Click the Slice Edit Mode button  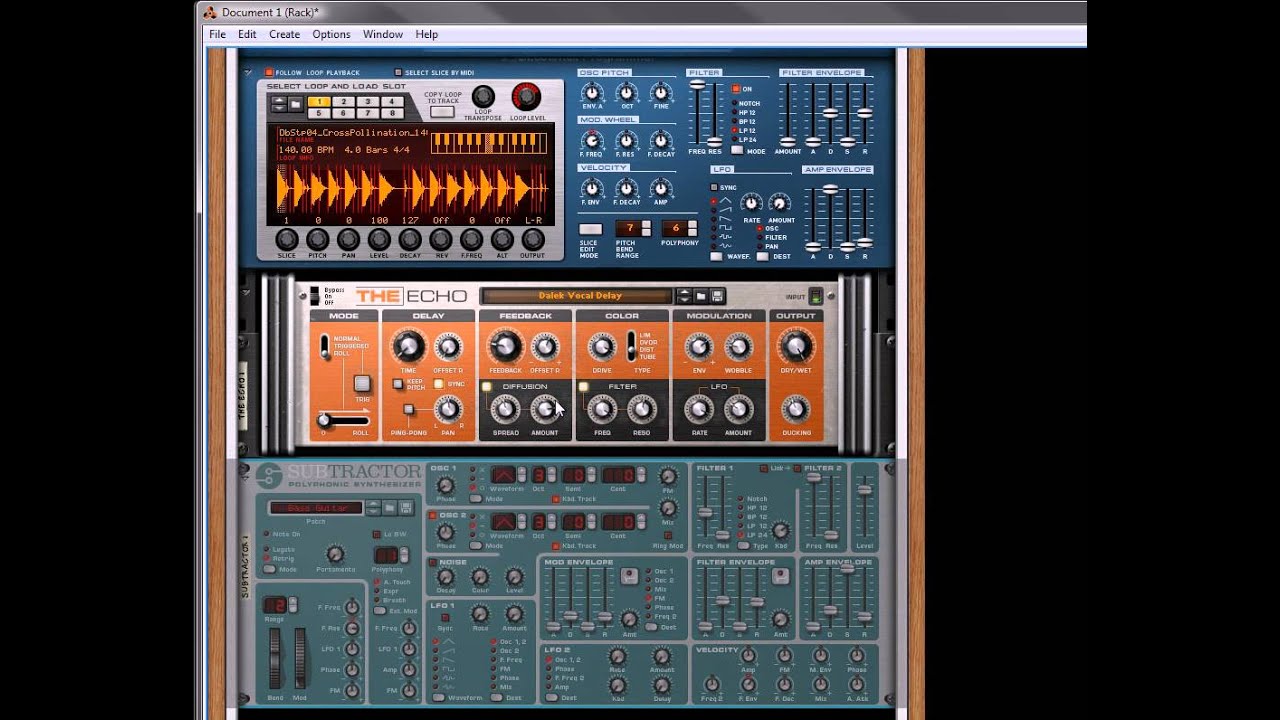point(591,229)
